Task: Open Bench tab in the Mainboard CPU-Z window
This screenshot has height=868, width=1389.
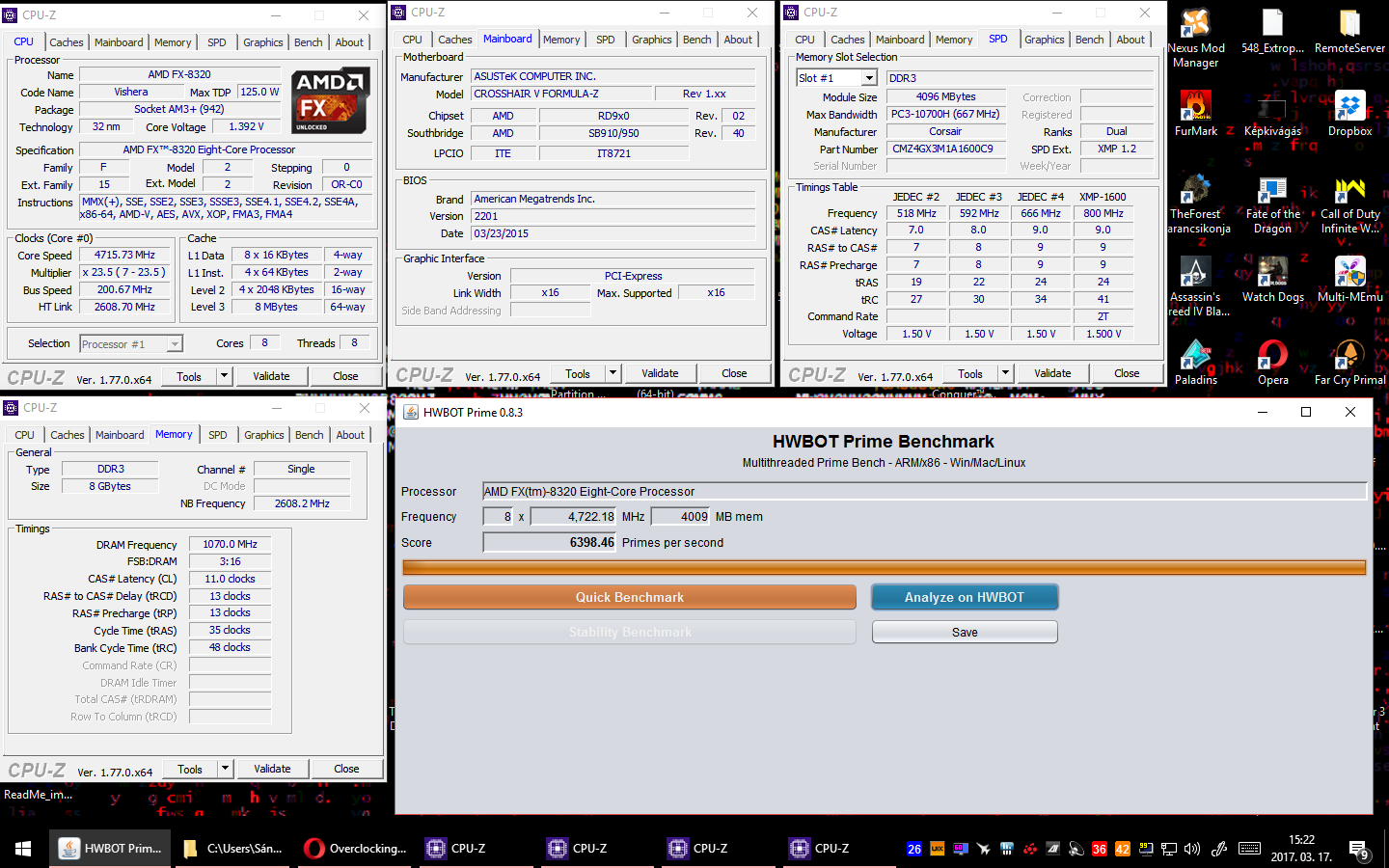Action: pos(696,40)
